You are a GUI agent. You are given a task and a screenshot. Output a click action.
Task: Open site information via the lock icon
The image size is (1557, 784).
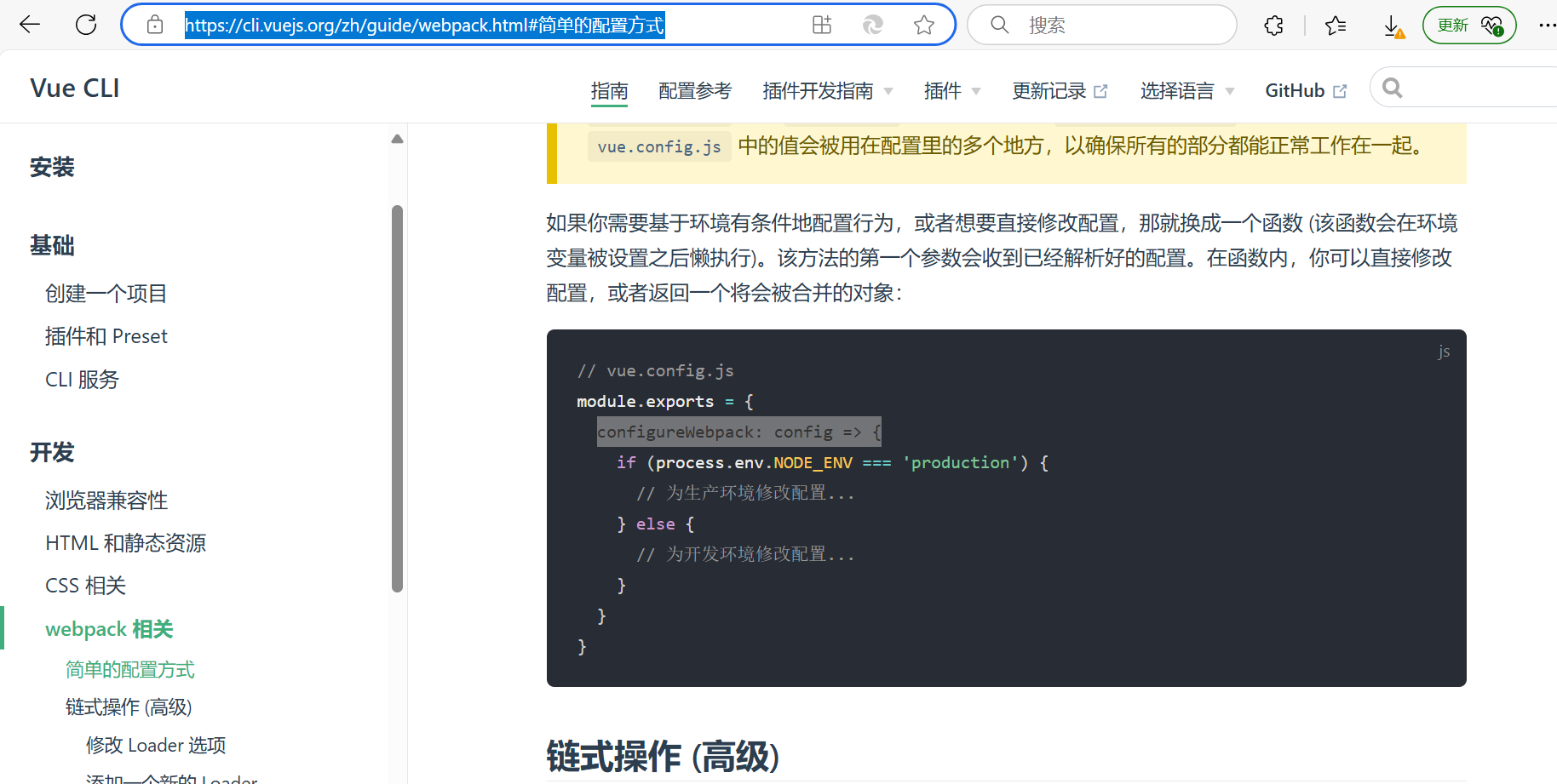coord(153,25)
